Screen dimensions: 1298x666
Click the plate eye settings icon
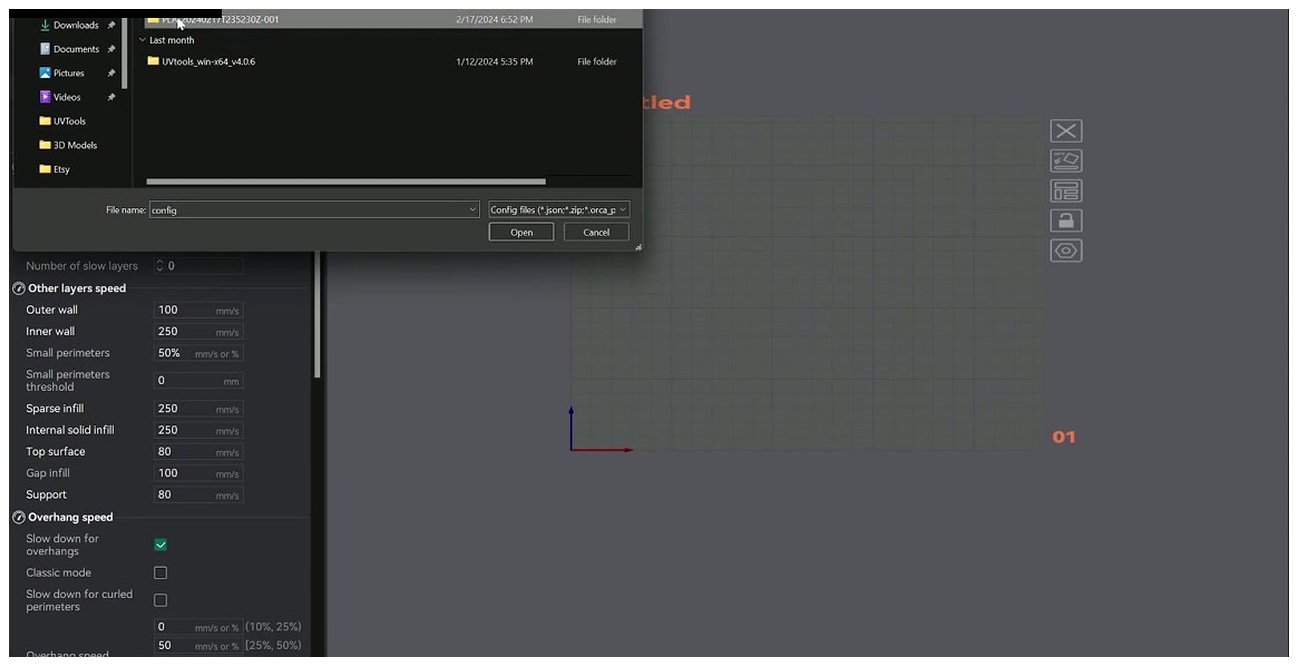(1066, 251)
